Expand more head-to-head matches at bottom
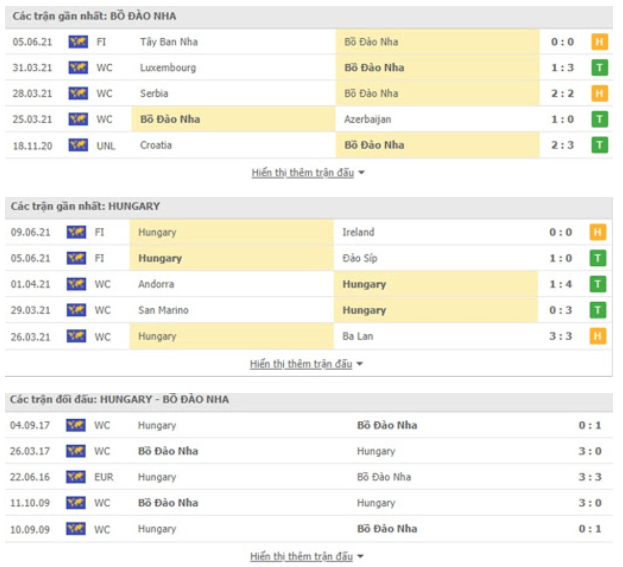Viewport: 623px width, 567px height. pos(307,556)
